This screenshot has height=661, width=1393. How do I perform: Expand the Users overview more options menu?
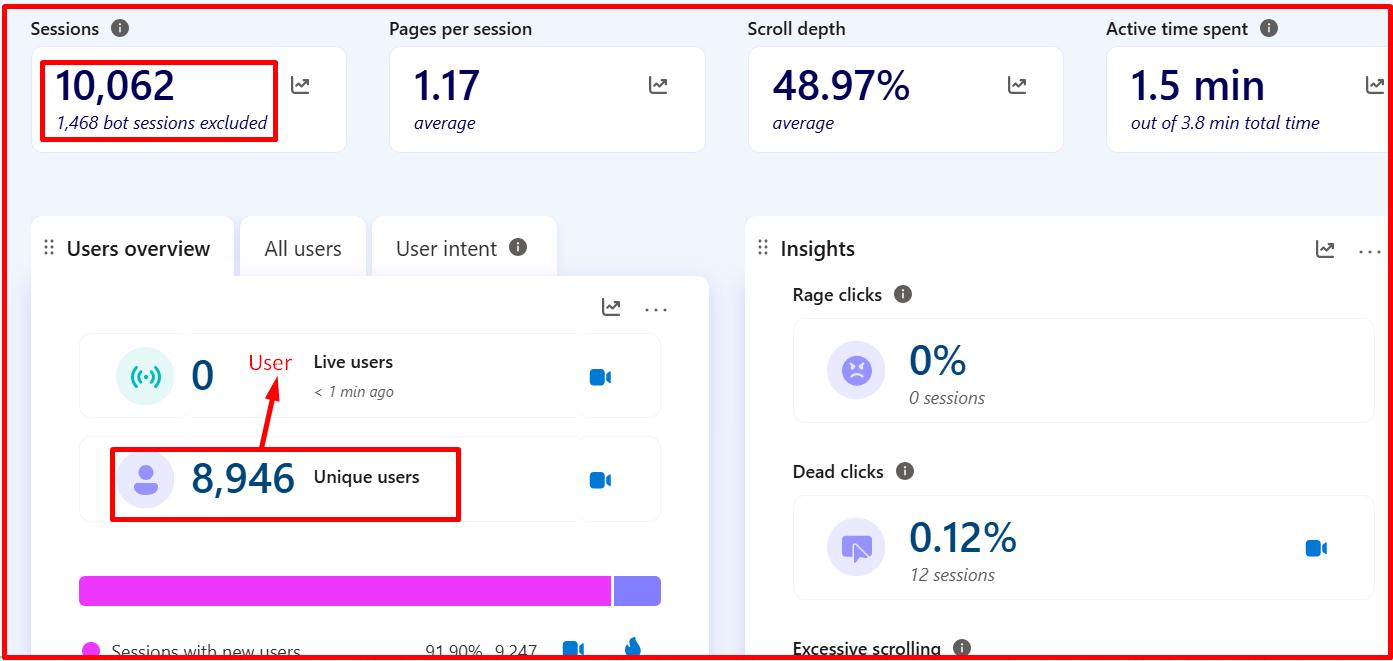coord(656,309)
